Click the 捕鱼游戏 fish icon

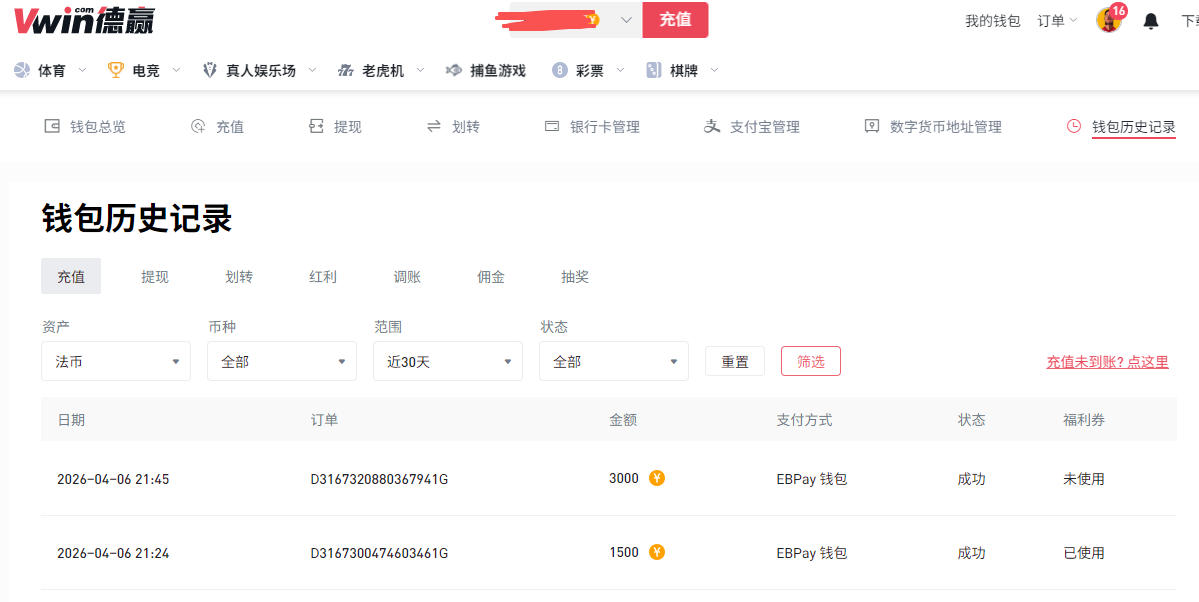pos(454,70)
